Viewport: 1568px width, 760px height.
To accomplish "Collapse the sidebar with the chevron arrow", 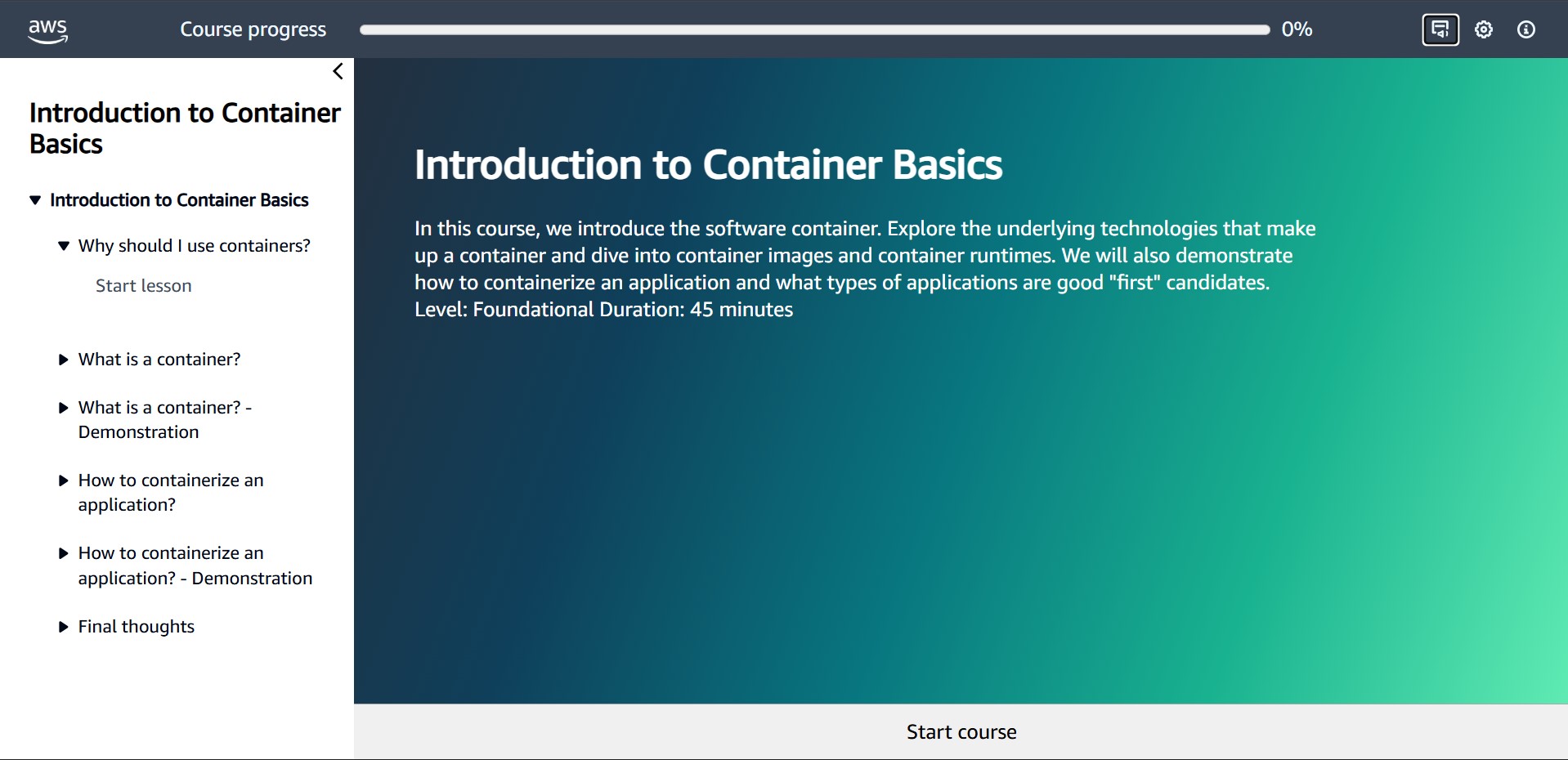I will pyautogui.click(x=338, y=72).
